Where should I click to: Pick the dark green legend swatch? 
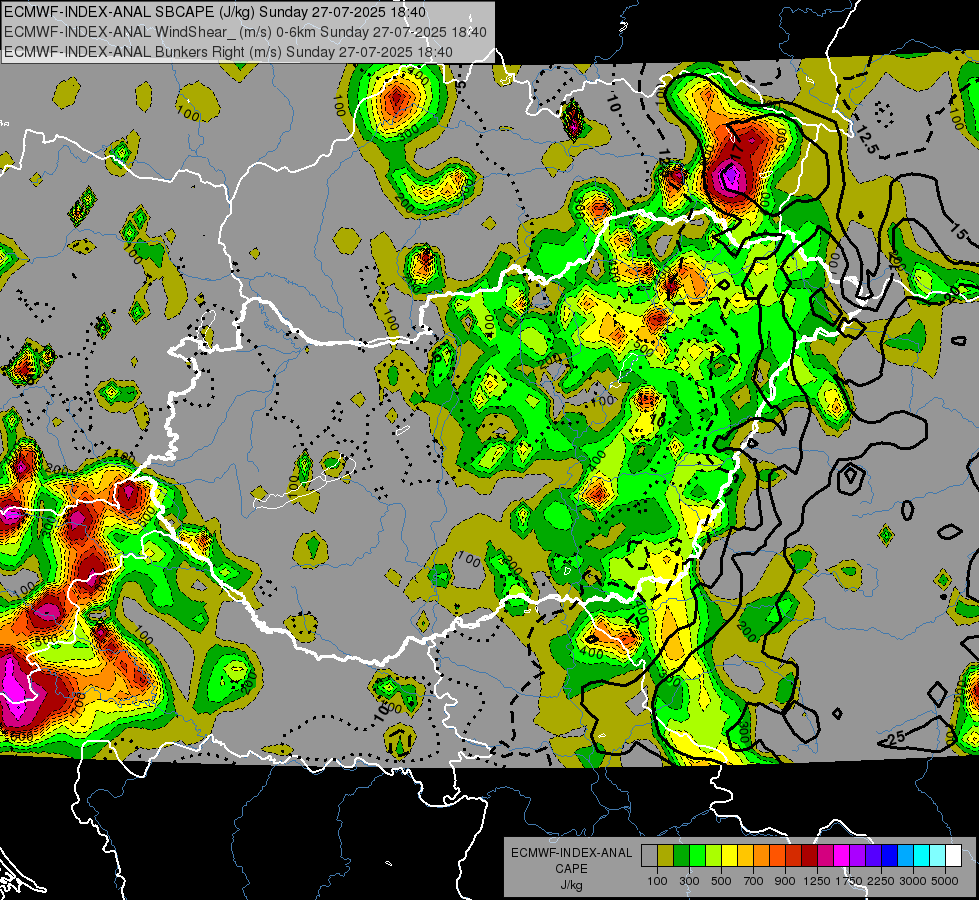point(682,856)
